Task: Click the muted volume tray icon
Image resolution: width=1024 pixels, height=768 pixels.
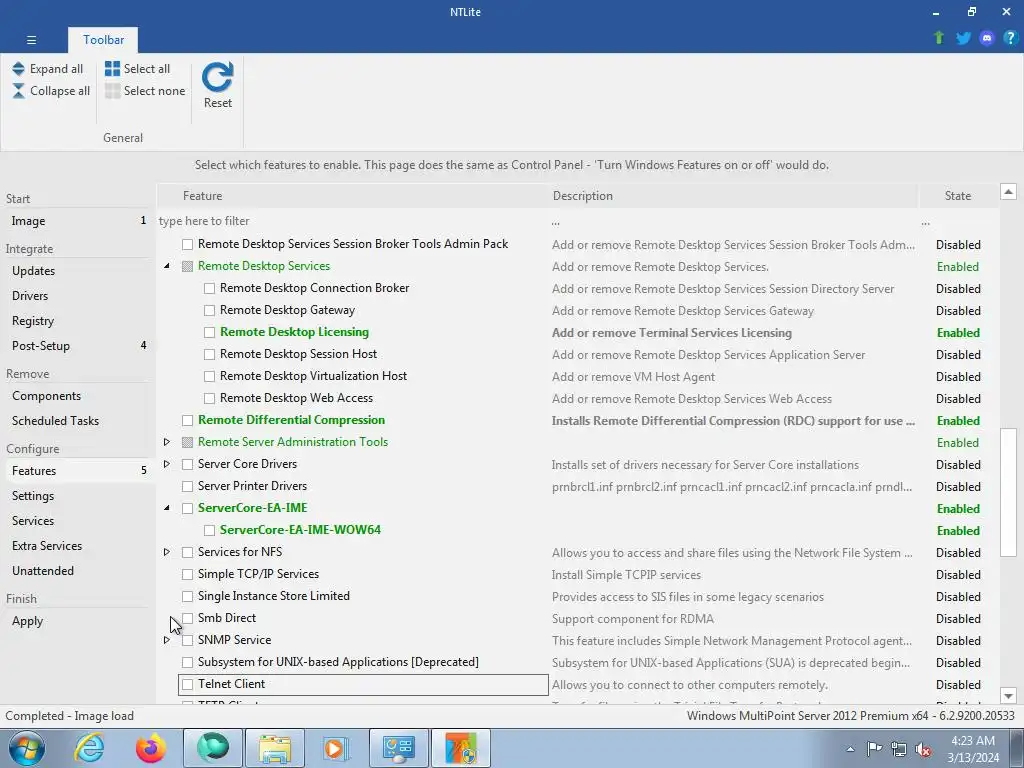Action: click(x=923, y=749)
